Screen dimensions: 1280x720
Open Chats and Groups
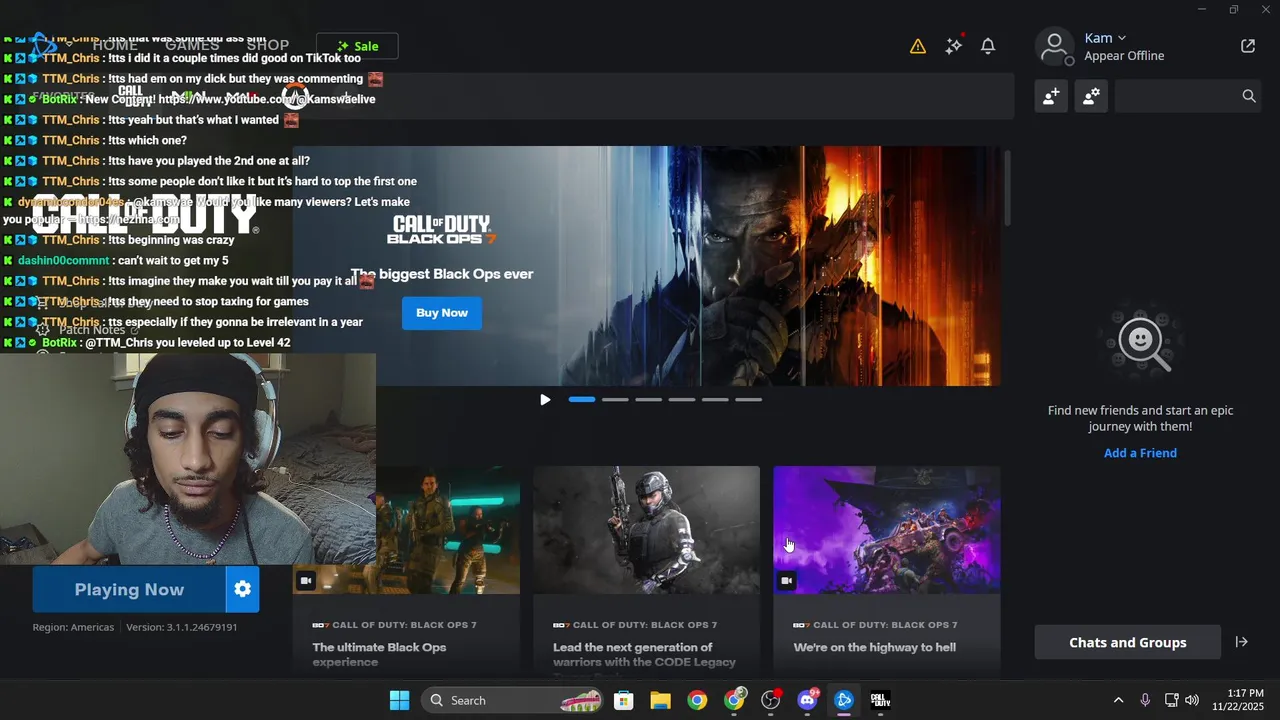[x=1127, y=642]
